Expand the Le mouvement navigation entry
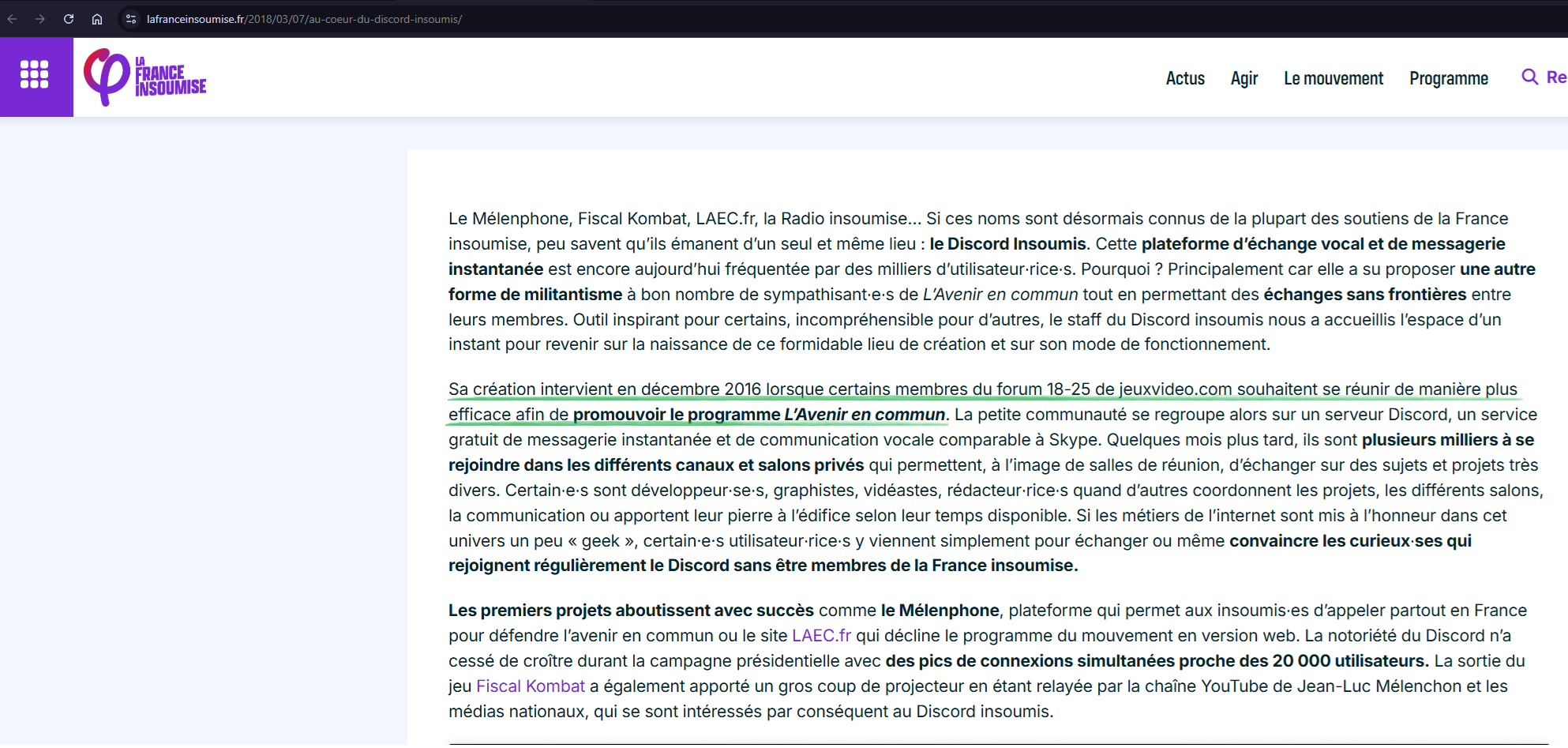 tap(1333, 78)
